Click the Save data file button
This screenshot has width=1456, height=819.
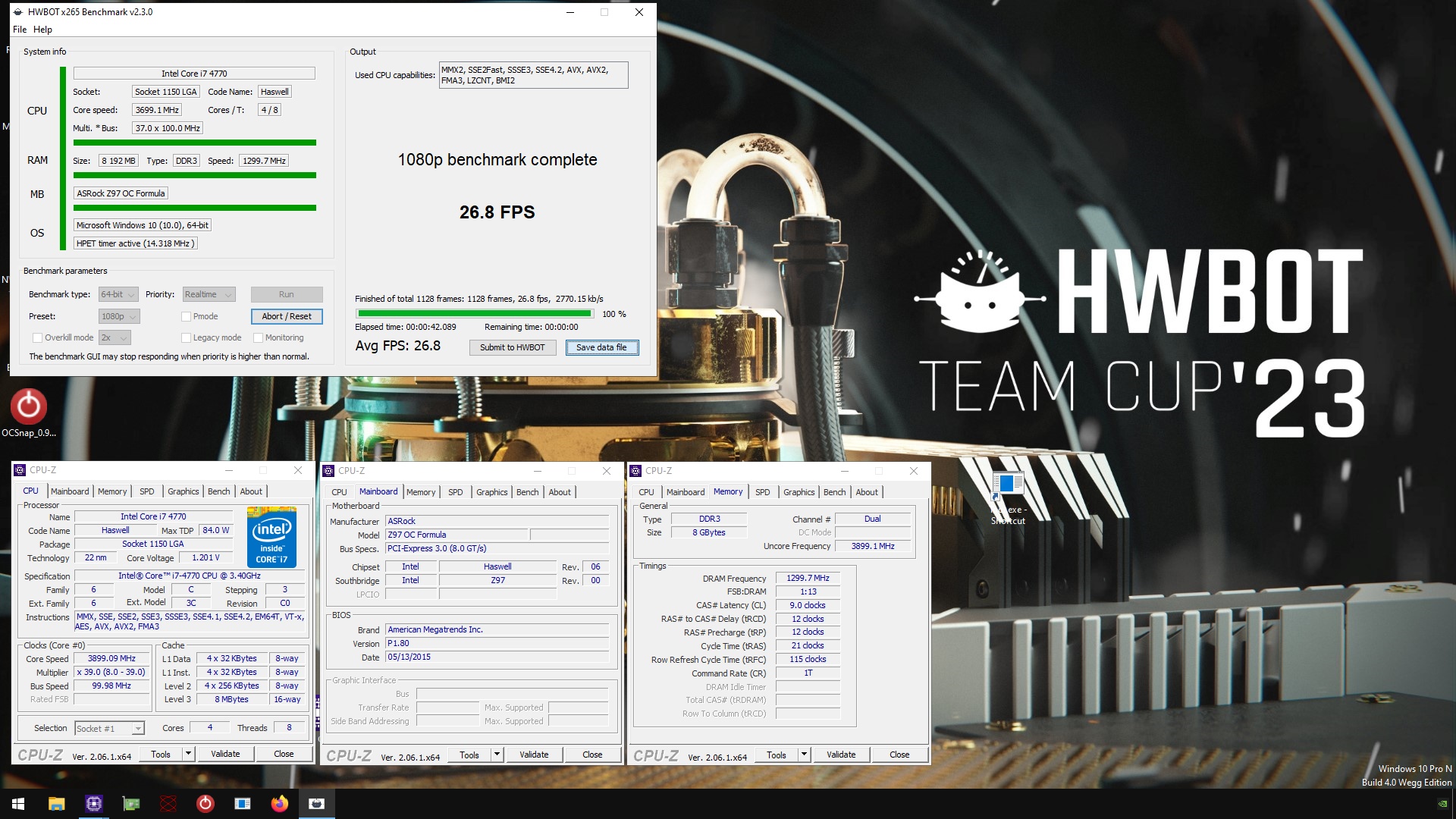coord(602,347)
